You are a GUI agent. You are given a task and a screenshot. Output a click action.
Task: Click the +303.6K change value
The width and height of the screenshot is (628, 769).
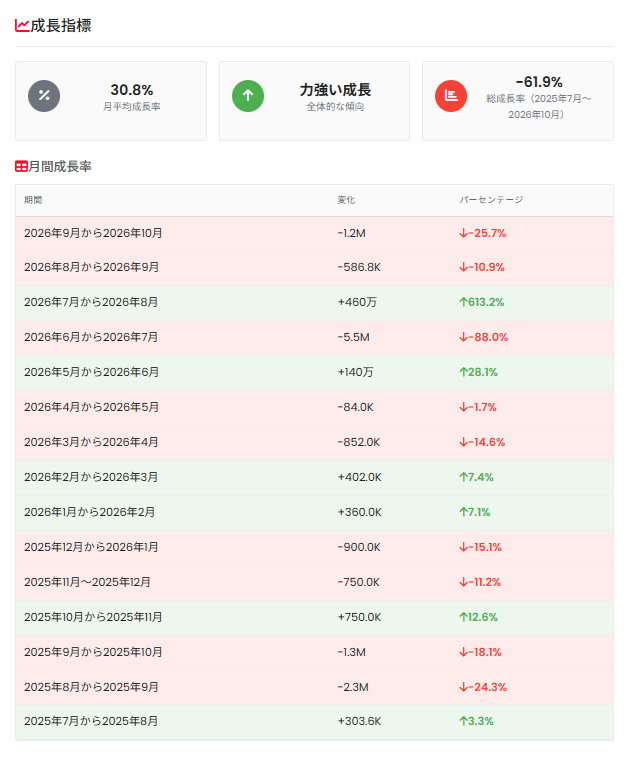click(359, 722)
